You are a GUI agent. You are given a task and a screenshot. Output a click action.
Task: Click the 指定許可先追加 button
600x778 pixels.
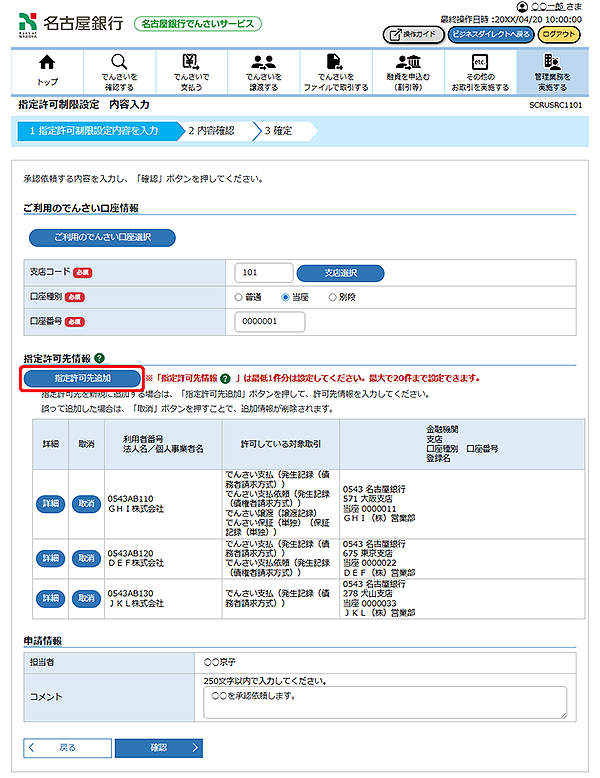point(83,379)
